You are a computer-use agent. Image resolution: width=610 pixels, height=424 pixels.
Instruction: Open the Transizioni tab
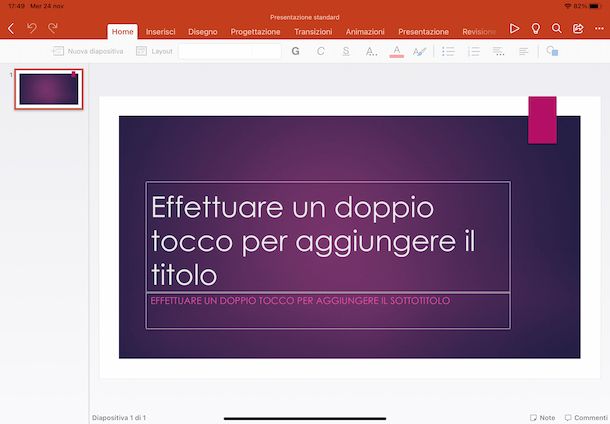(x=313, y=32)
